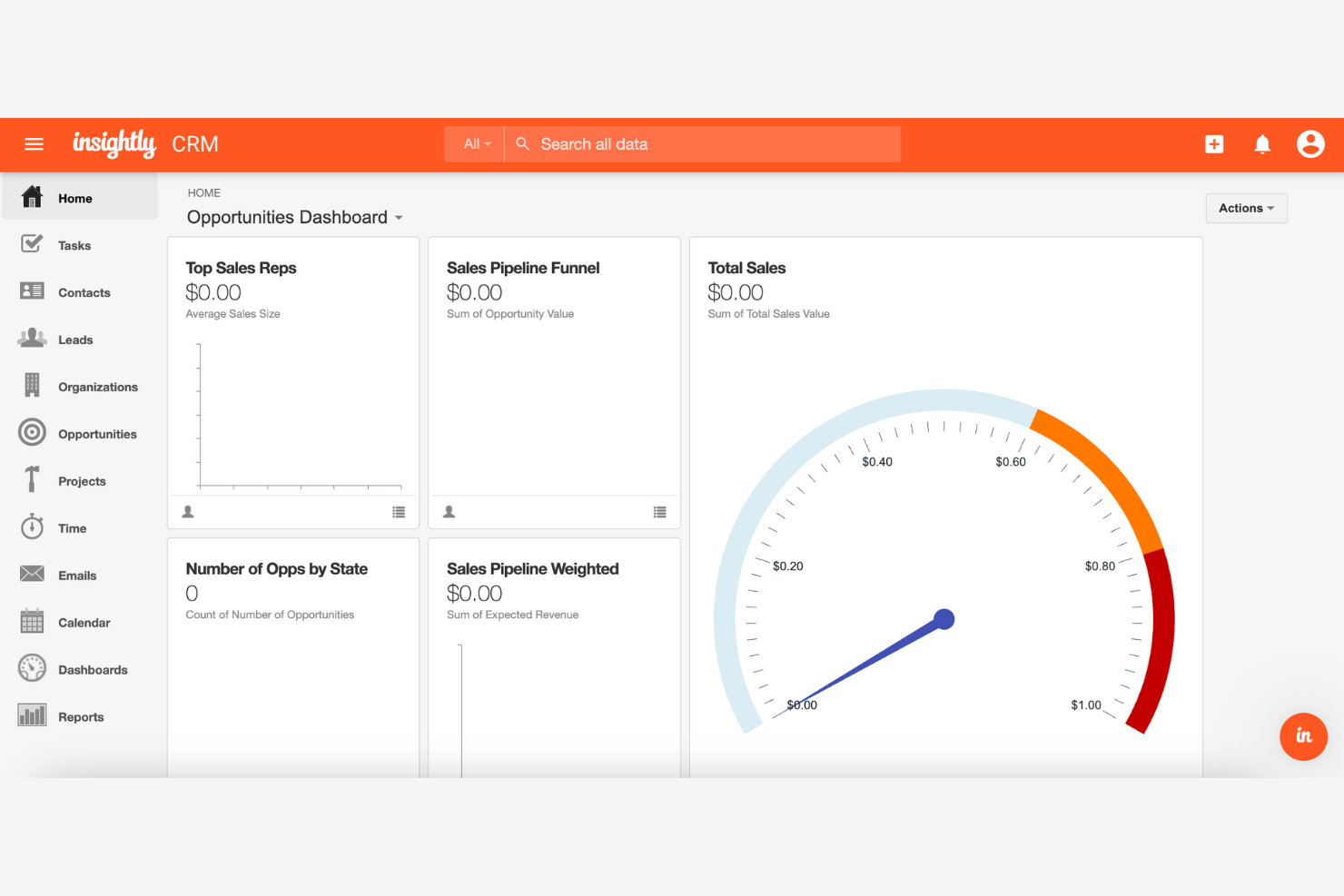The image size is (1344, 896).
Task: Click the Dashboards gauge icon
Action: [32, 668]
